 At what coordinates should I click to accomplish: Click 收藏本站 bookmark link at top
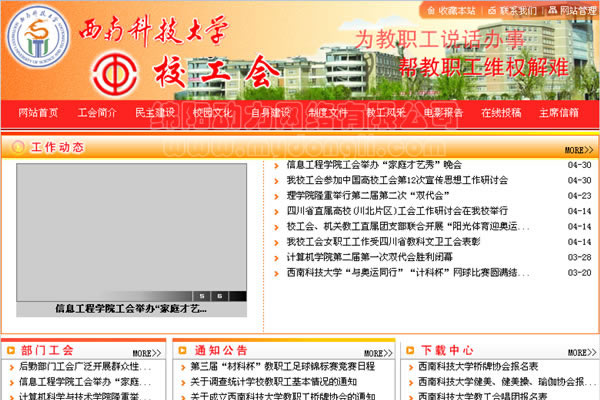coord(452,11)
